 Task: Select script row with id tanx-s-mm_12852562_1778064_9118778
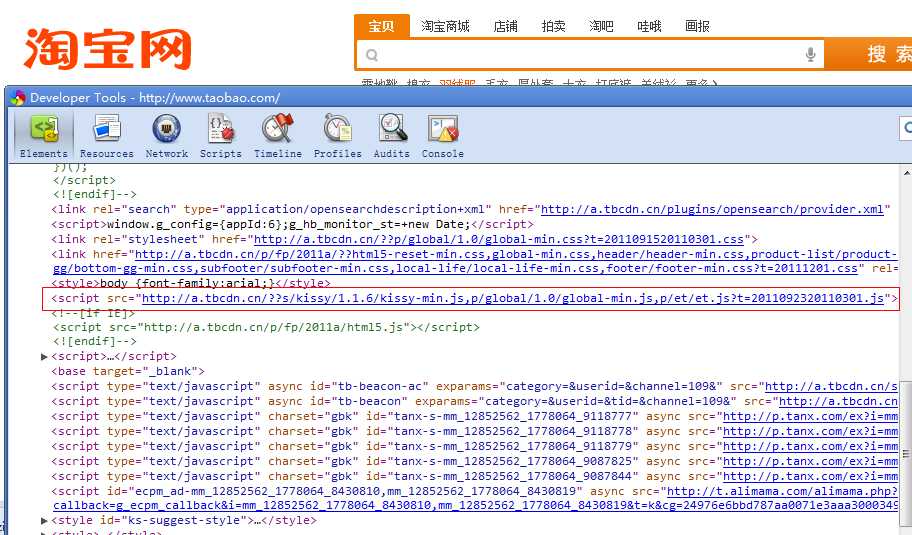(475, 431)
